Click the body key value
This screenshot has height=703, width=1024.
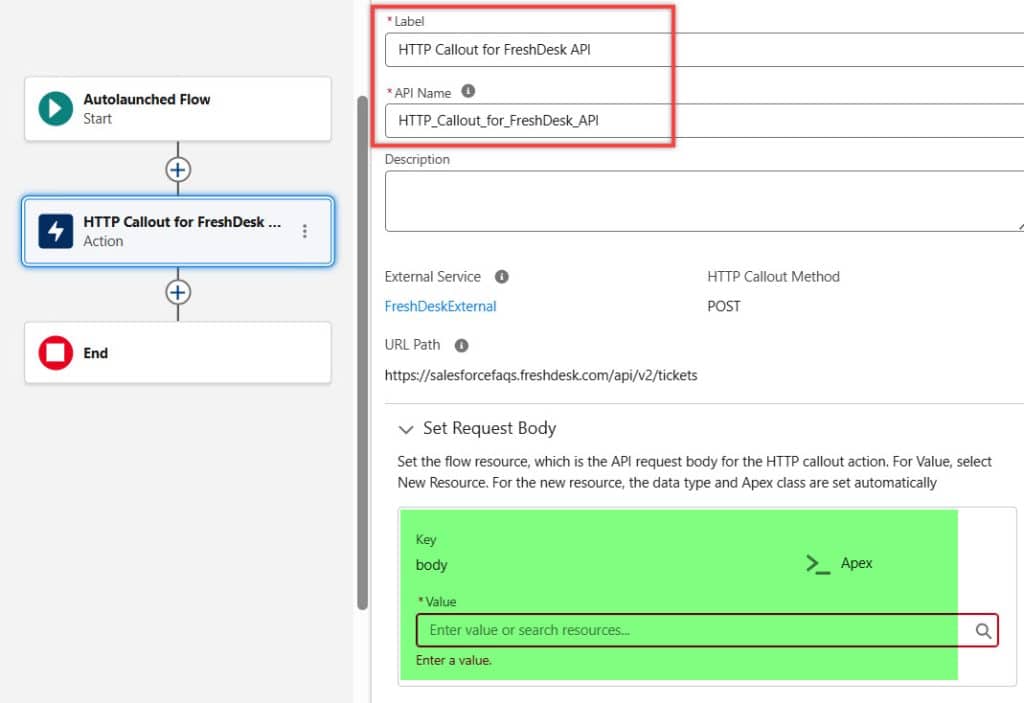[x=432, y=565]
